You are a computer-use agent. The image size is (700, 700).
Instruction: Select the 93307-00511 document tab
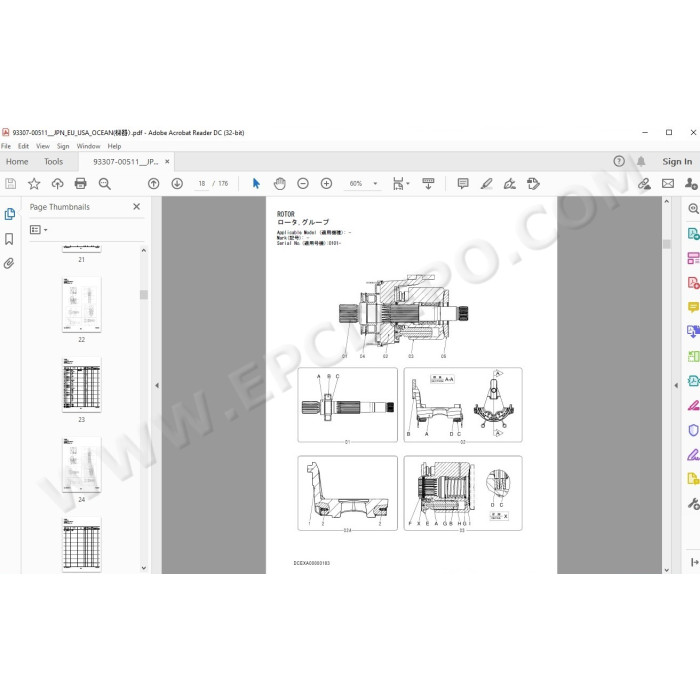[125, 162]
